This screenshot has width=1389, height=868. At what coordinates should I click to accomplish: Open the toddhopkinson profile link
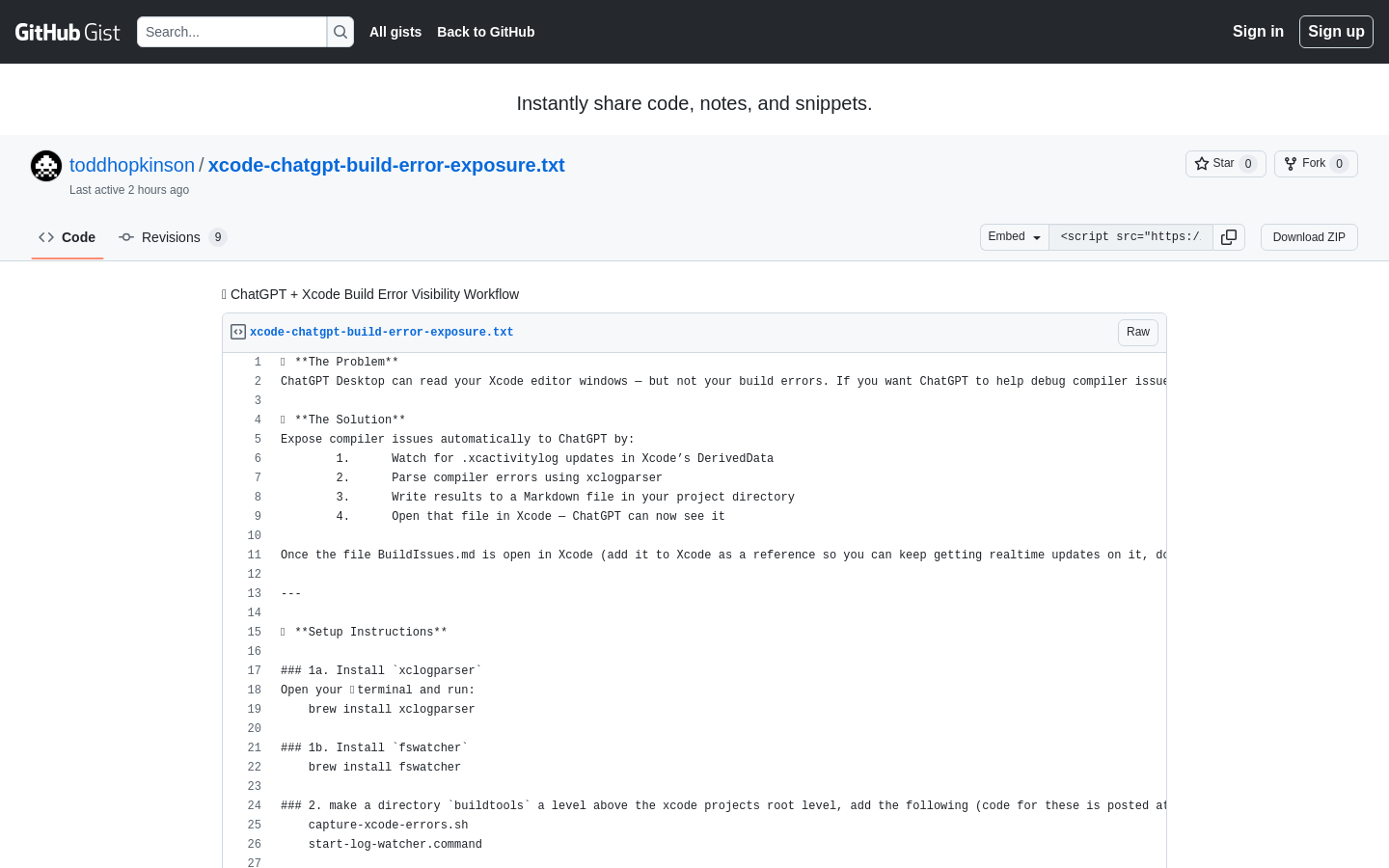(x=132, y=165)
